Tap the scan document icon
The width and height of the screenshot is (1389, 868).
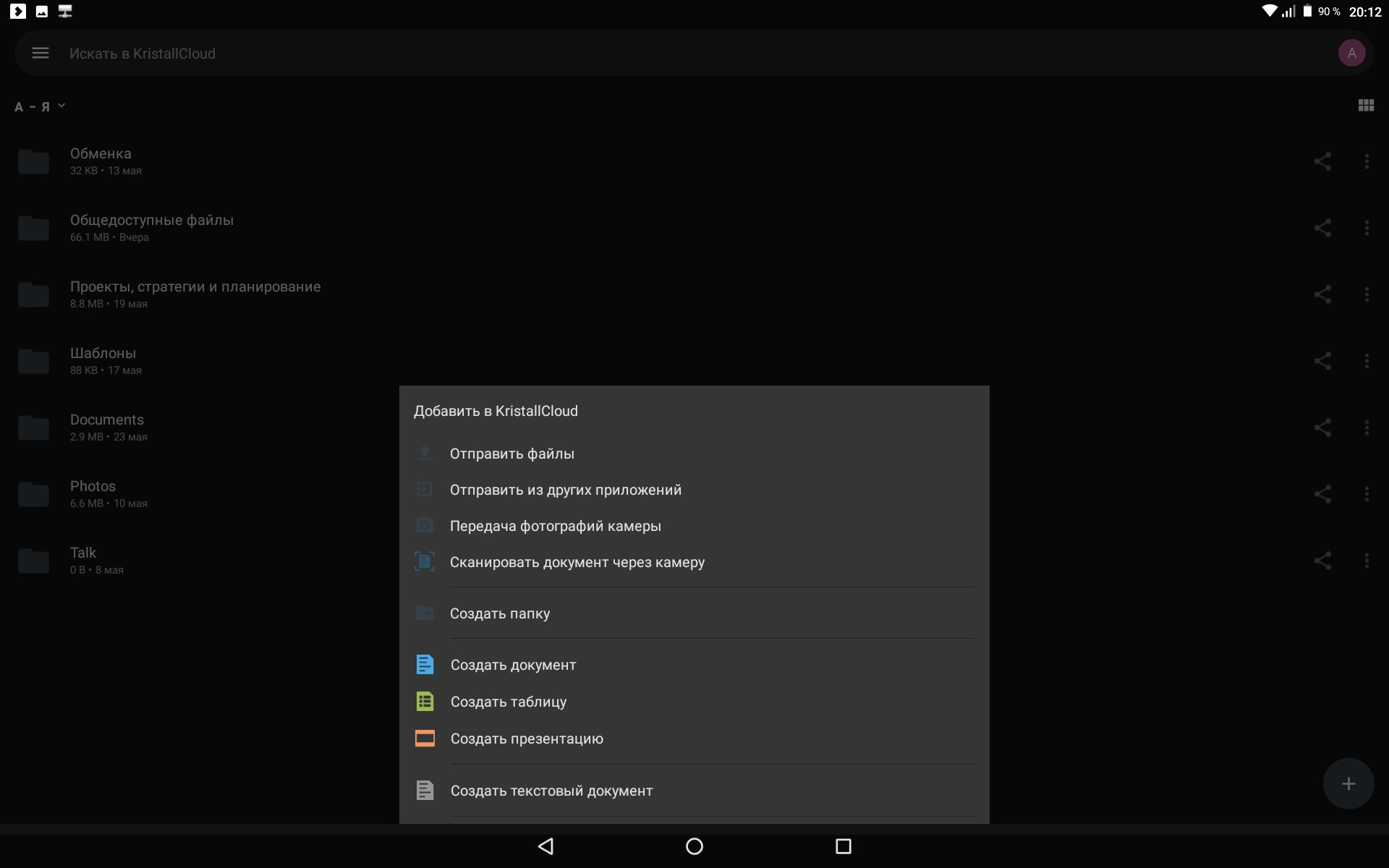(425, 561)
